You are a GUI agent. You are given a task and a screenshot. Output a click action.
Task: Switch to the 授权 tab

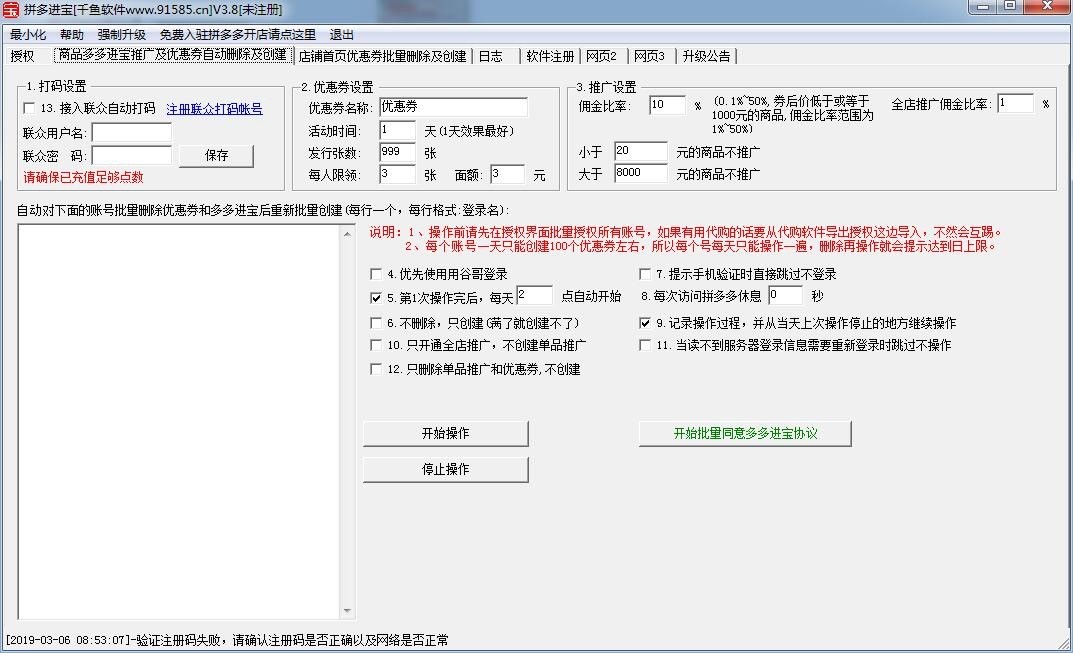[23, 56]
